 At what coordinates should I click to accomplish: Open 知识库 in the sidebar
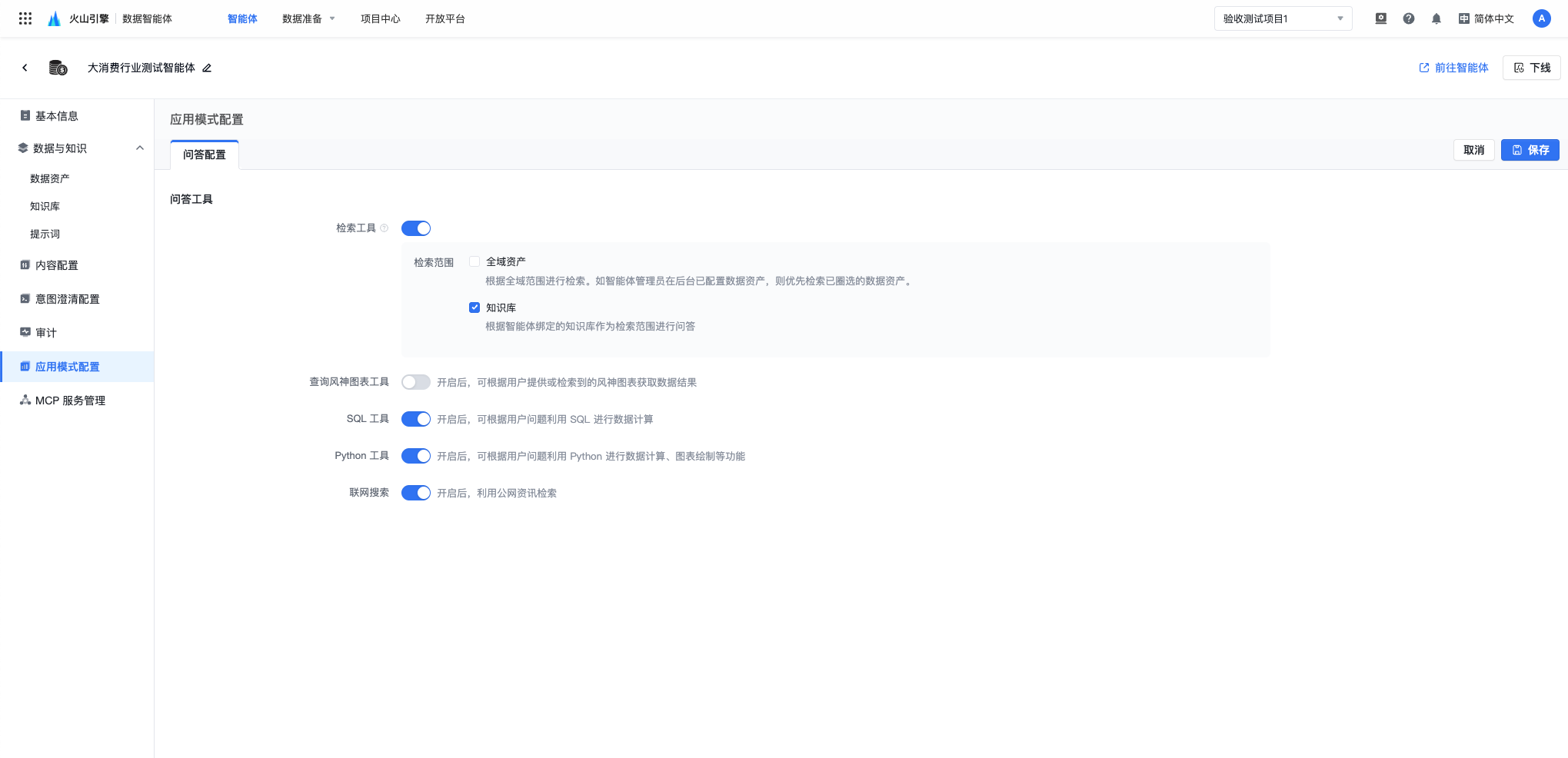45,206
